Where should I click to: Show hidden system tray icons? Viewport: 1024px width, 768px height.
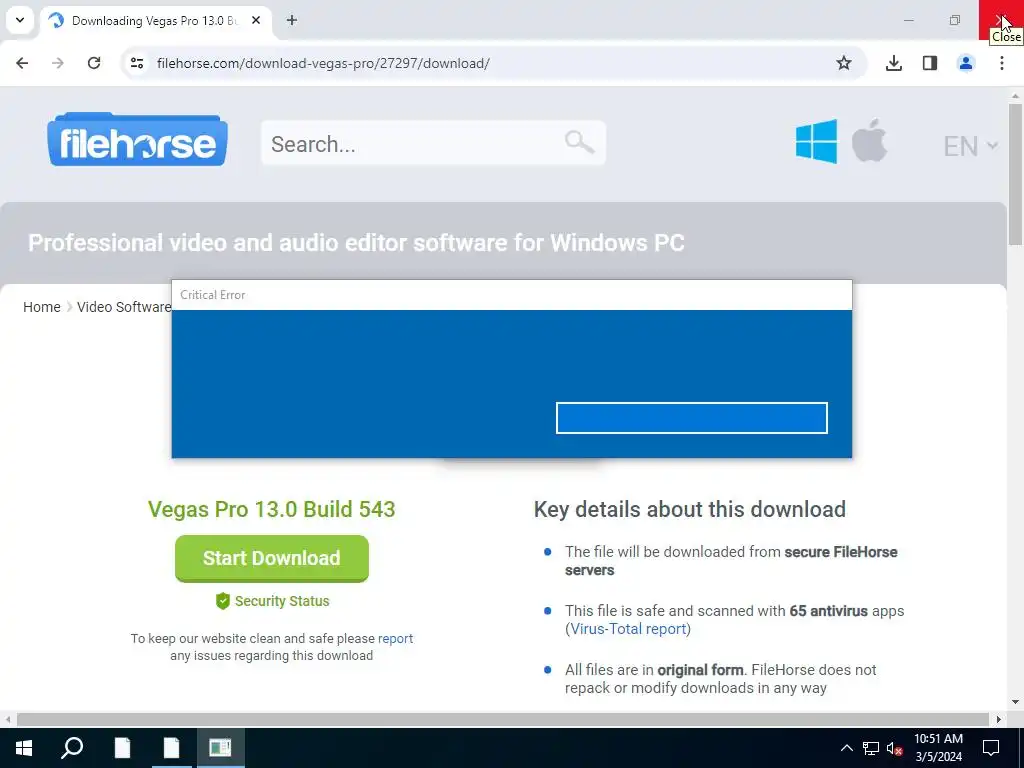click(x=846, y=748)
